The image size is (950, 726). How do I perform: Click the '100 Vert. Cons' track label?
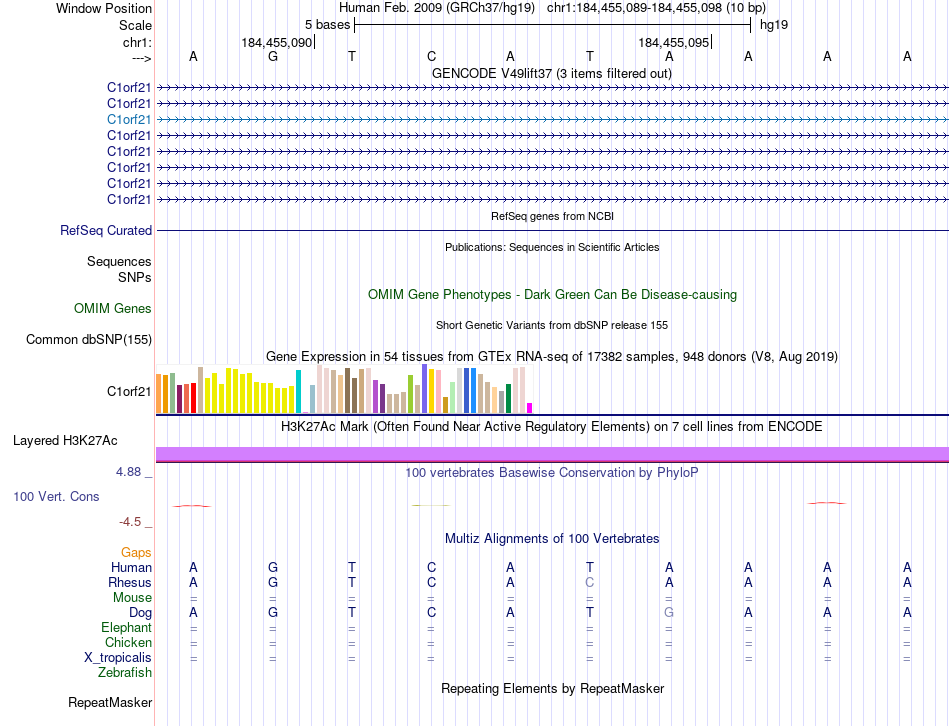click(56, 496)
